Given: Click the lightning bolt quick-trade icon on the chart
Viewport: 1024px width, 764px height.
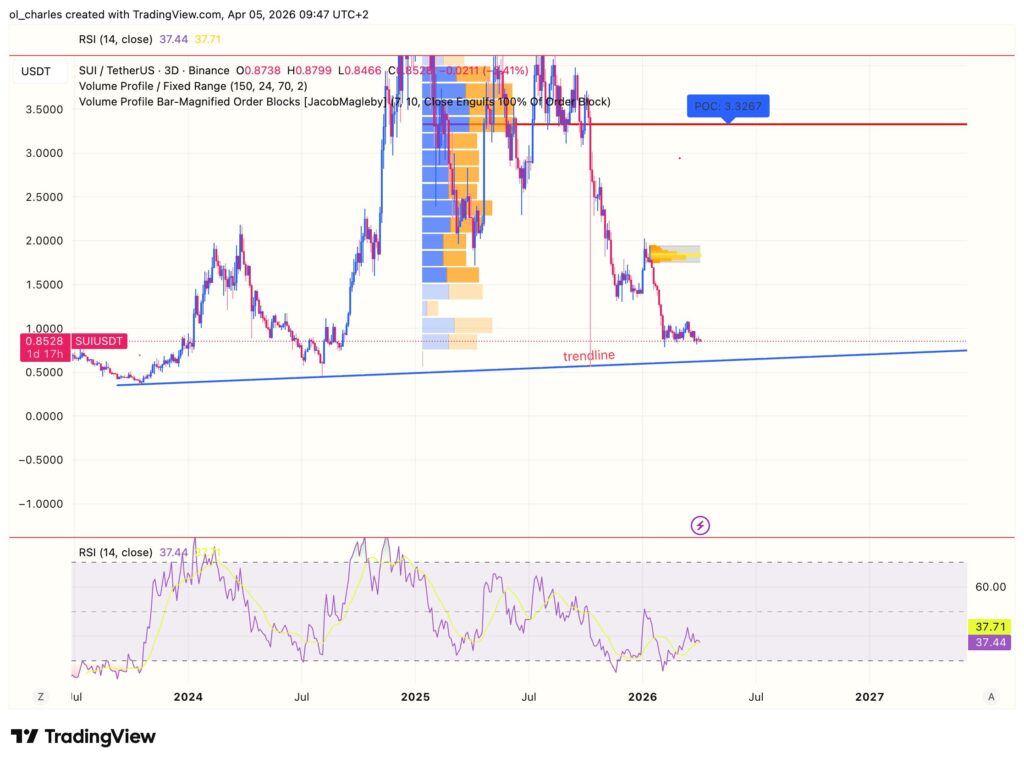Looking at the screenshot, I should [x=700, y=525].
